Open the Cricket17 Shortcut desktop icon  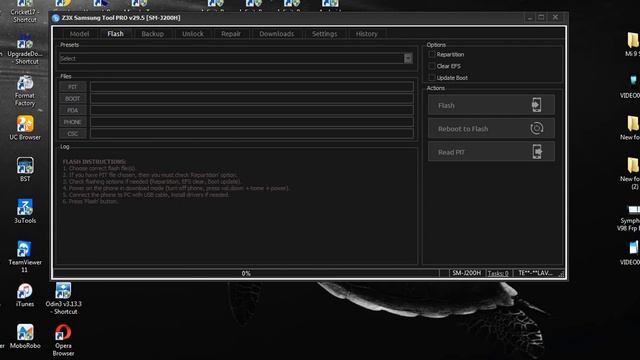tap(25, 11)
